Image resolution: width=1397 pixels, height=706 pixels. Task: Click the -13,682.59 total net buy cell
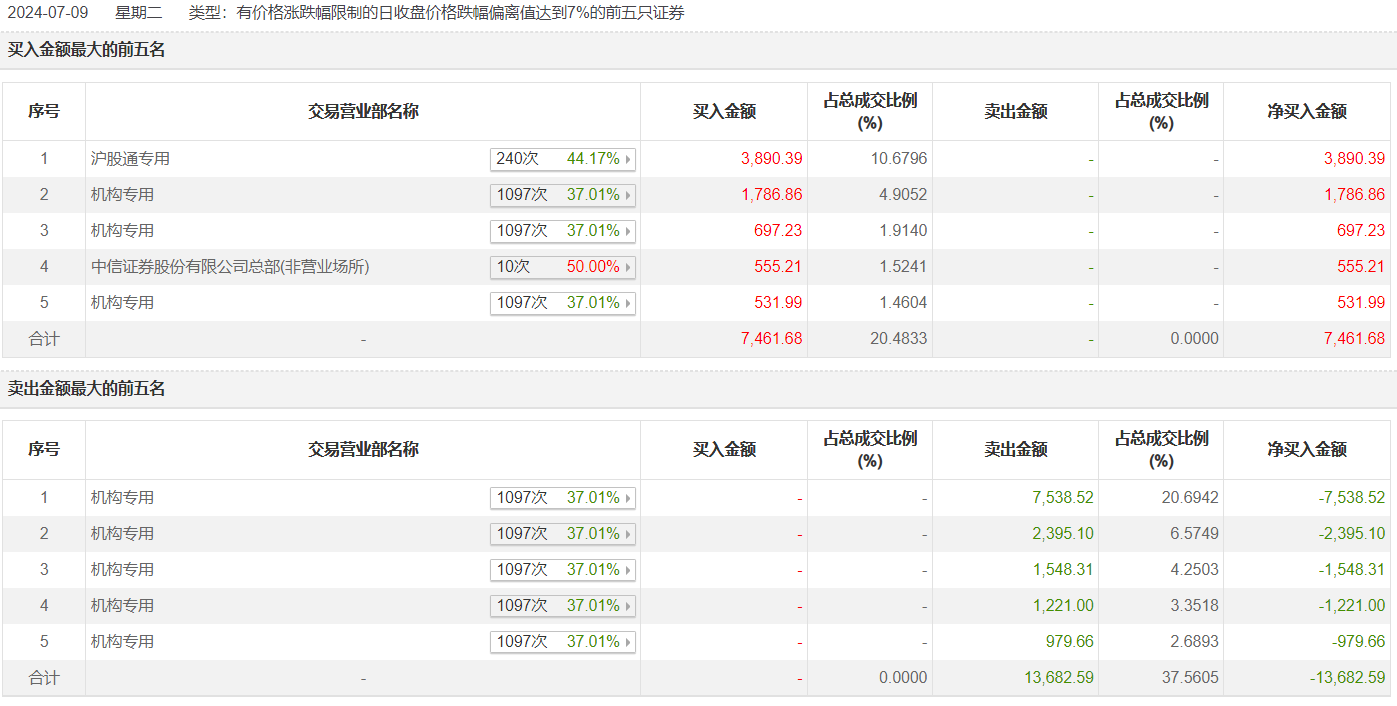point(1348,678)
